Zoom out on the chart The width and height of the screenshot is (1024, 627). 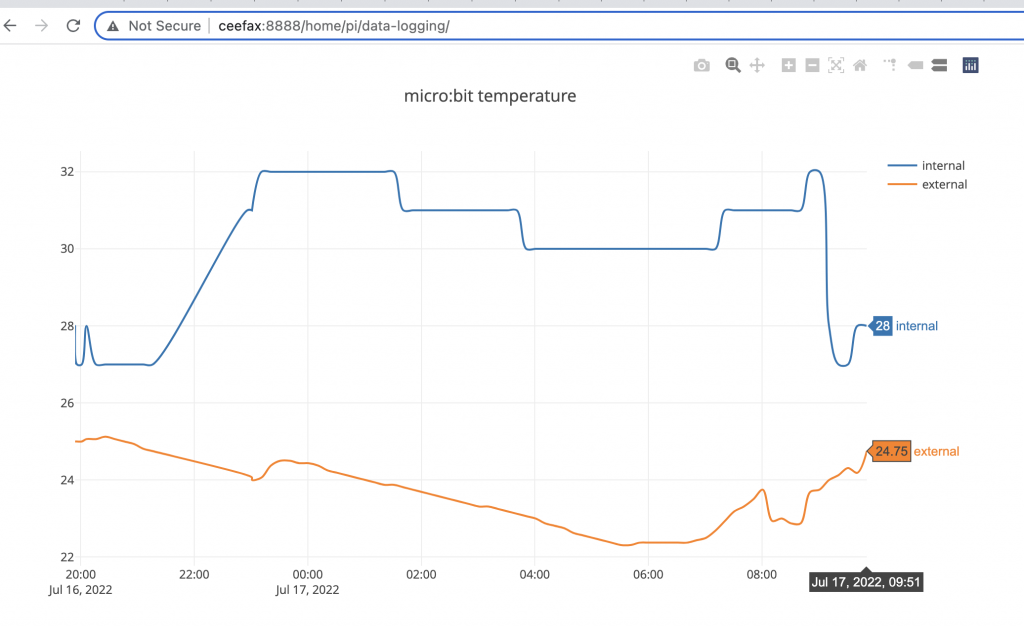coord(812,64)
